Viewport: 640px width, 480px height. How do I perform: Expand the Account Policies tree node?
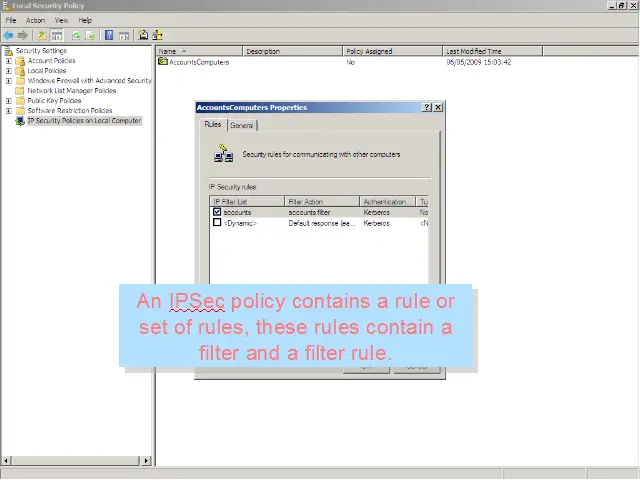point(9,61)
